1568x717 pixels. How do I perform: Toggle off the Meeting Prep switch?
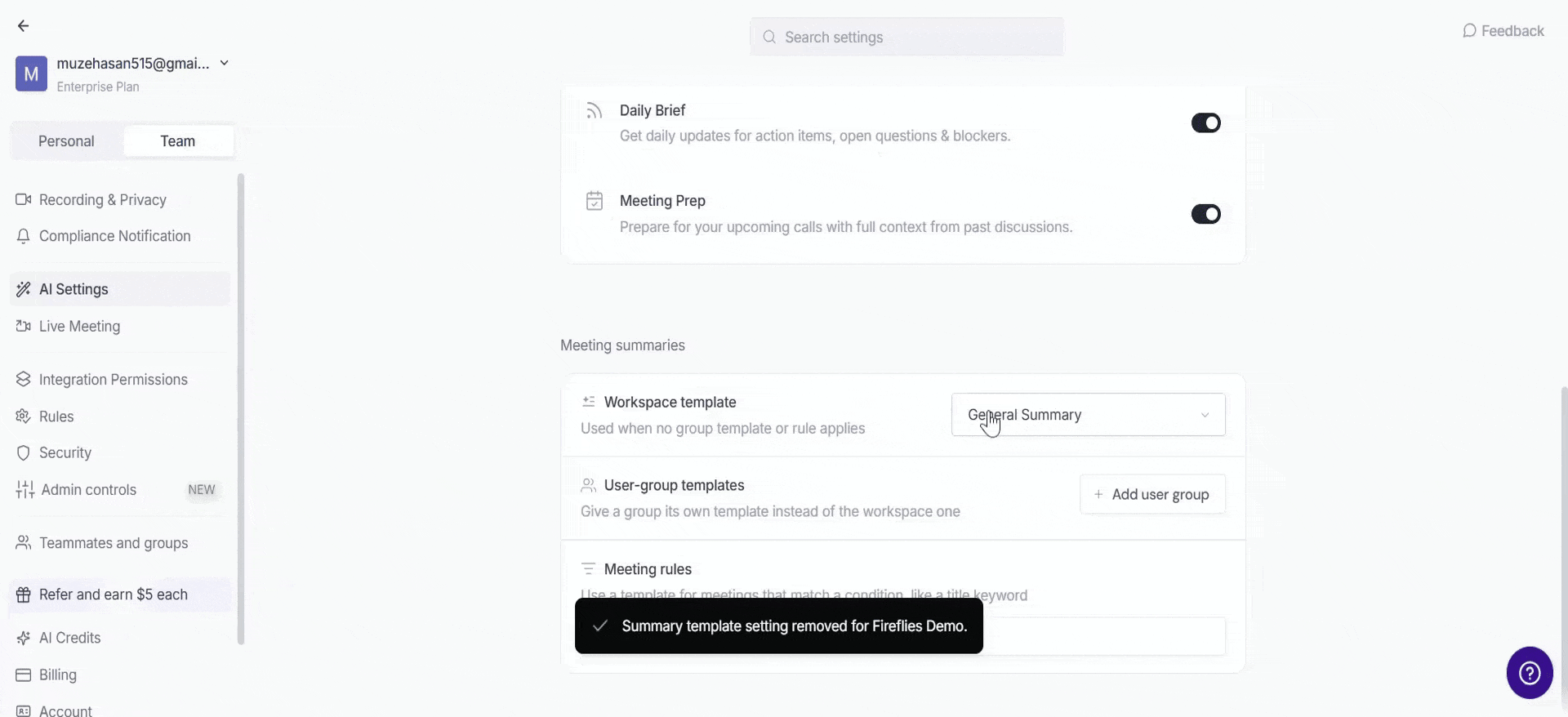(x=1206, y=214)
